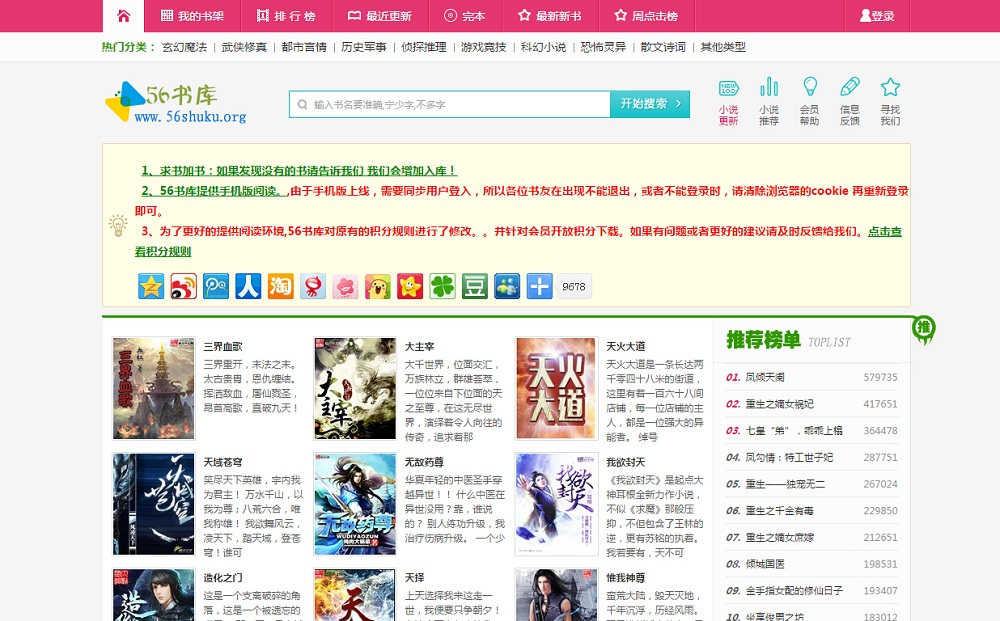Click the 56书库 site logo
This screenshot has height=621, width=1000.
[x=176, y=102]
